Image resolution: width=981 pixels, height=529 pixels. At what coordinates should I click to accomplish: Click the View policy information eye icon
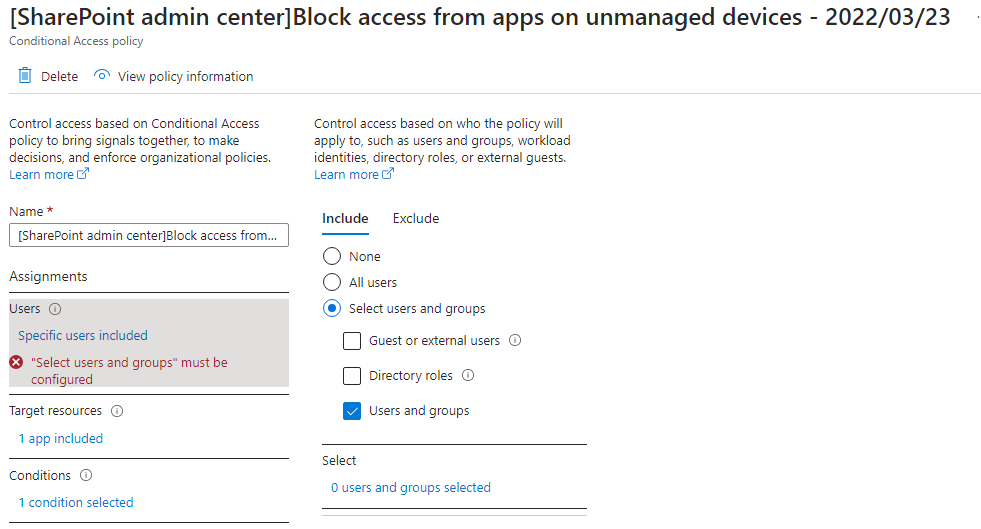[101, 75]
